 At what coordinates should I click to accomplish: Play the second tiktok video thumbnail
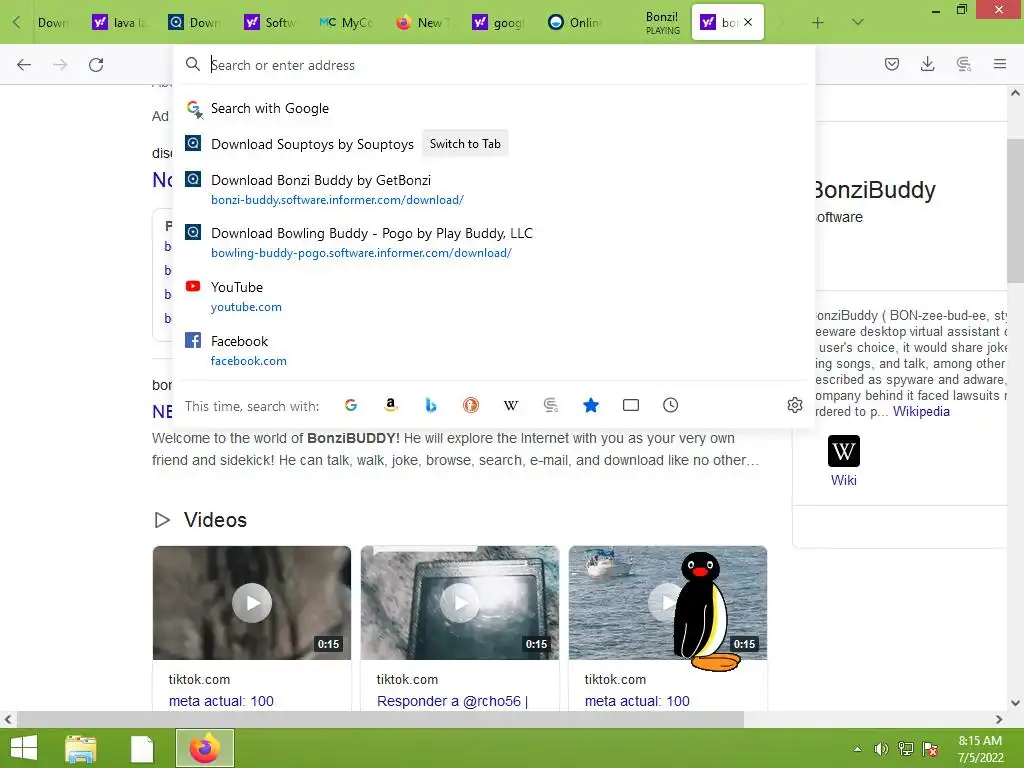460,603
